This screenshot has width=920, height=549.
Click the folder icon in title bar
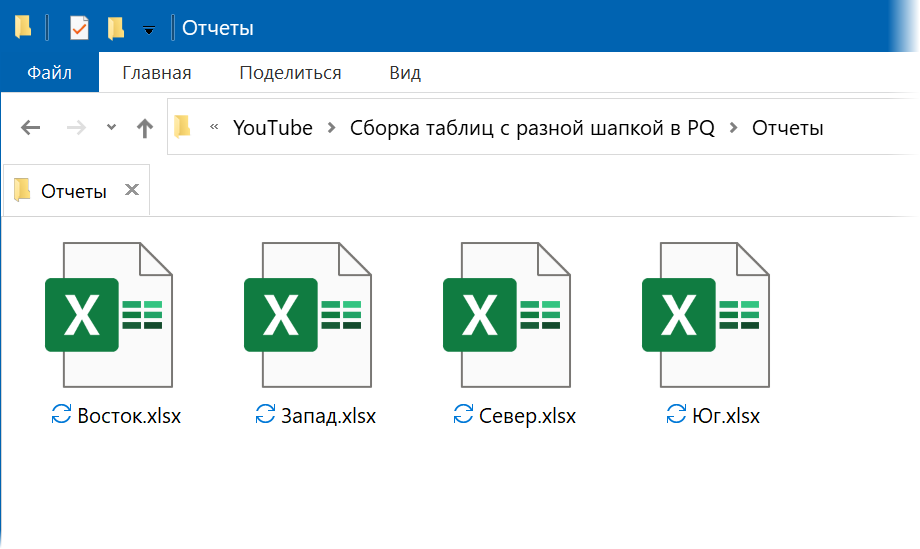pos(23,27)
